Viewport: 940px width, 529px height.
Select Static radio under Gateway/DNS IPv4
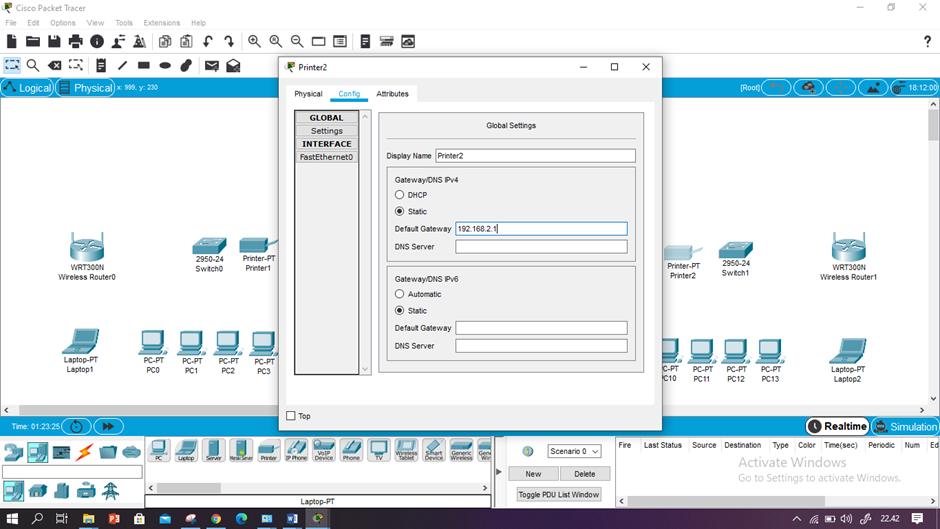click(399, 211)
